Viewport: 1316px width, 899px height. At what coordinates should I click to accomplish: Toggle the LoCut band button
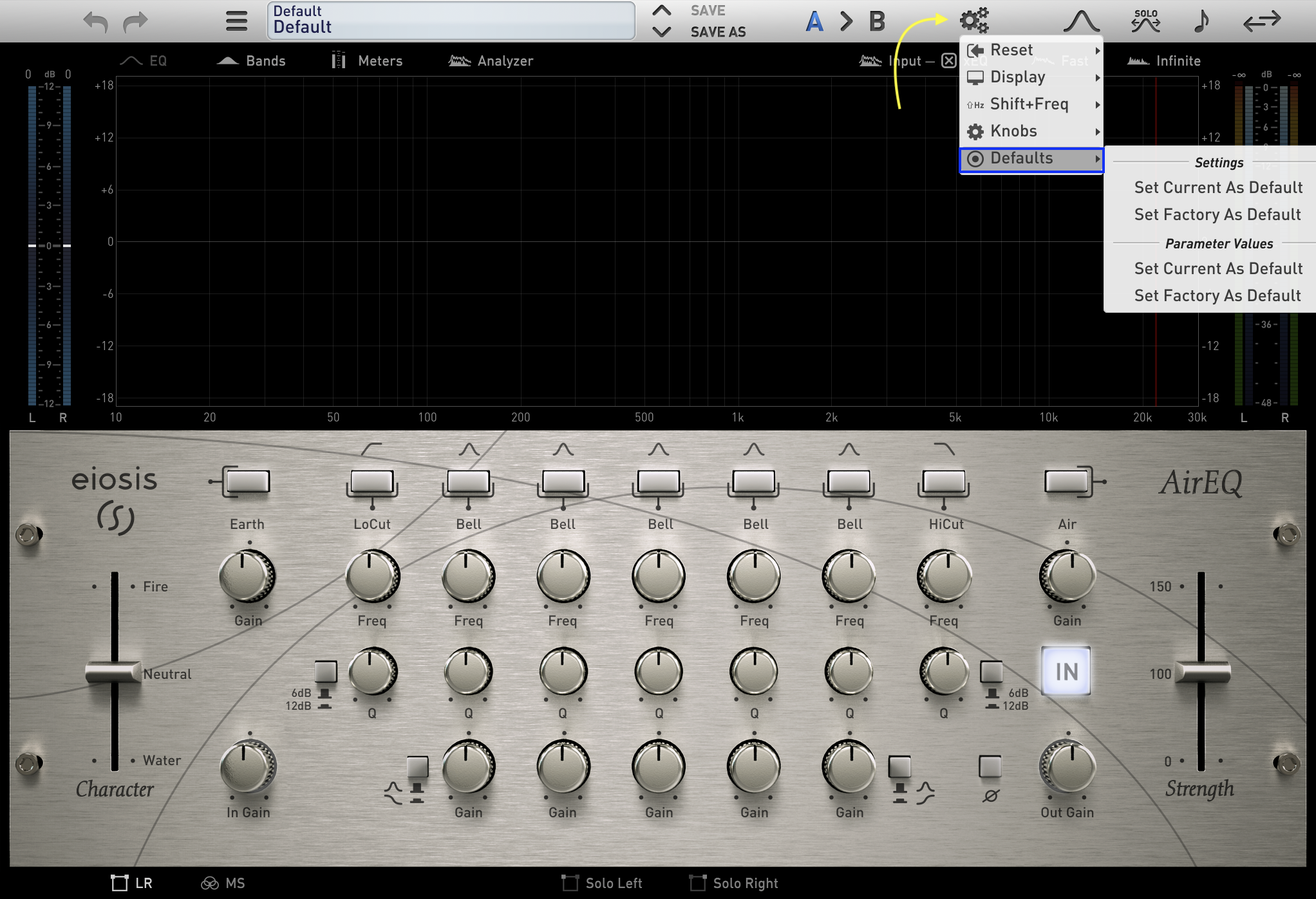tap(372, 481)
